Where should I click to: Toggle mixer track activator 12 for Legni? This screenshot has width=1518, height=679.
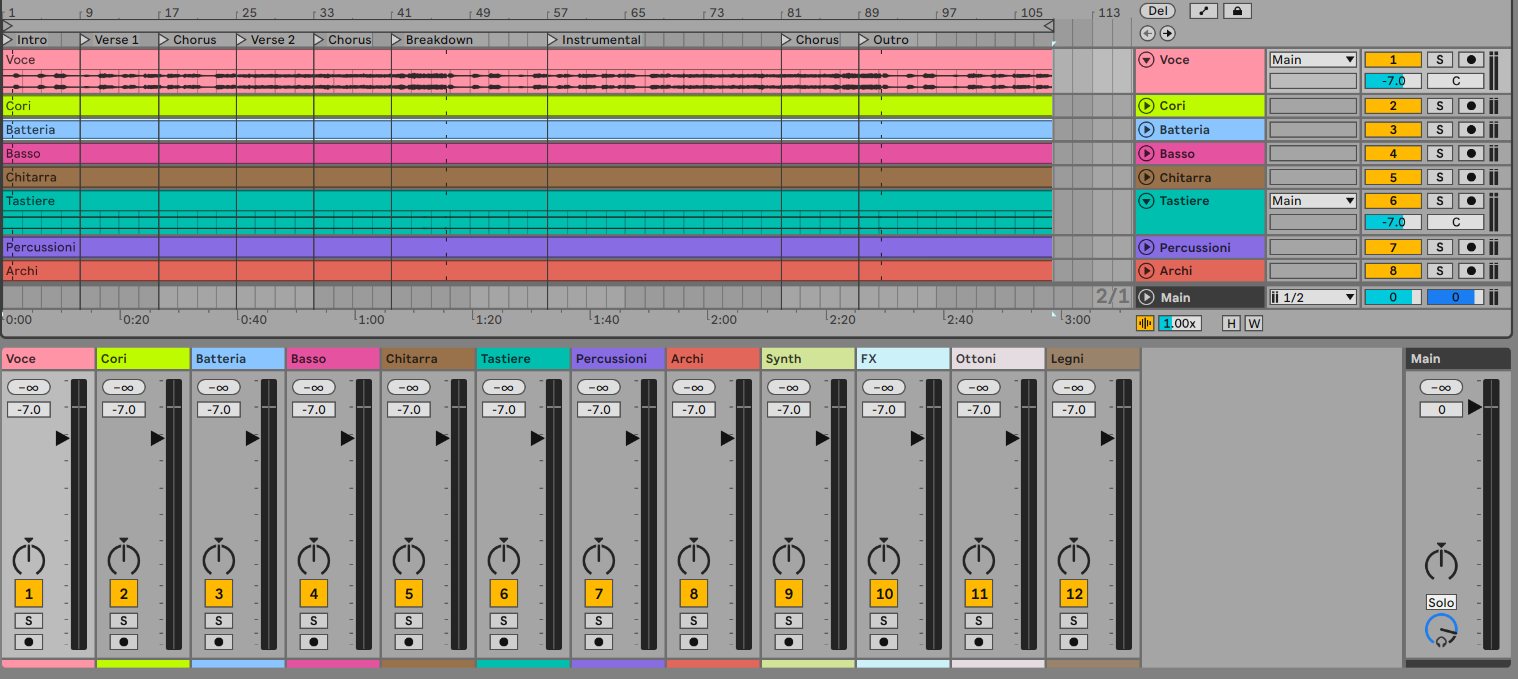coord(1074,594)
